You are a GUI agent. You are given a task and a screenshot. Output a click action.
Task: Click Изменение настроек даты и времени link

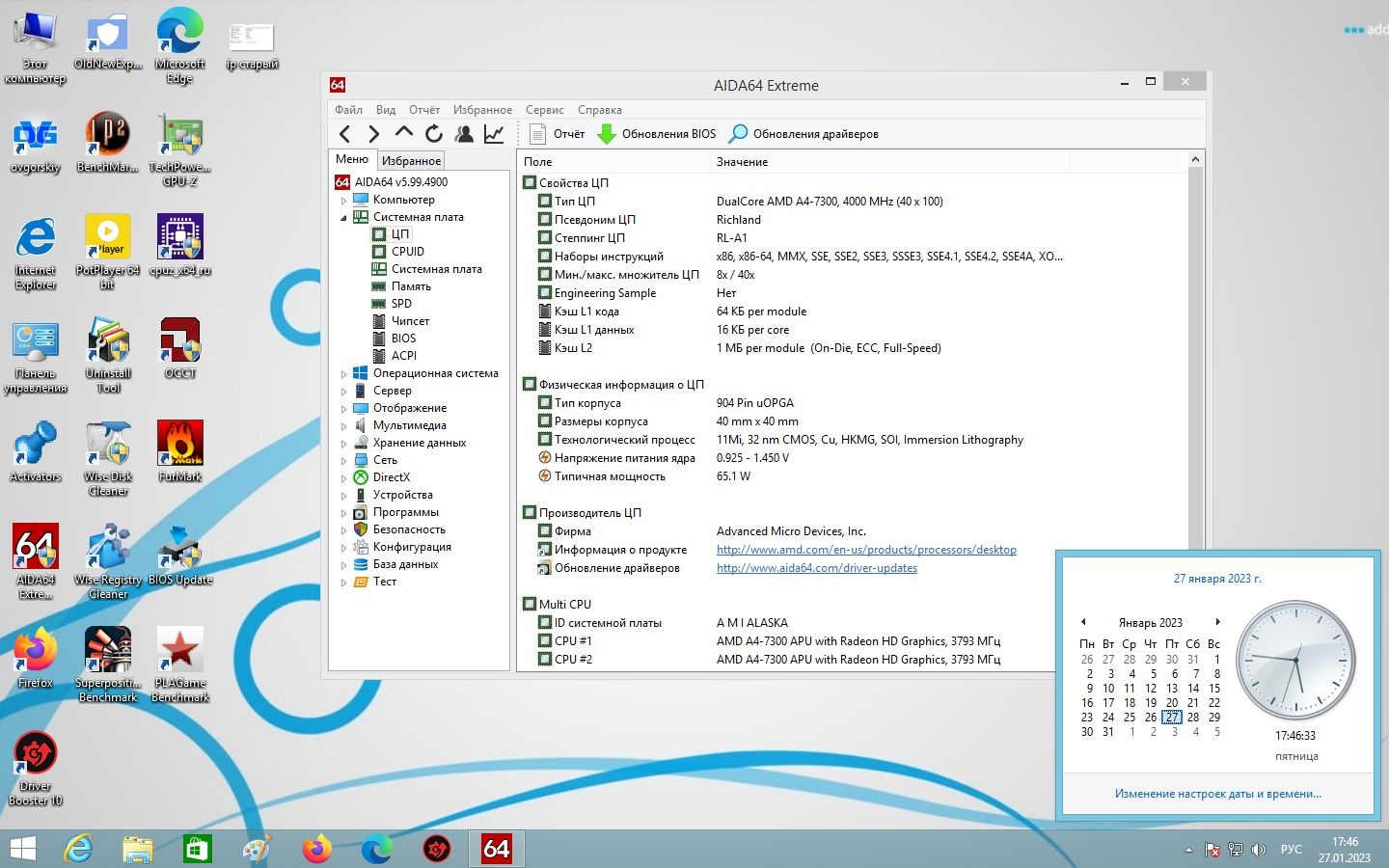coord(1218,794)
